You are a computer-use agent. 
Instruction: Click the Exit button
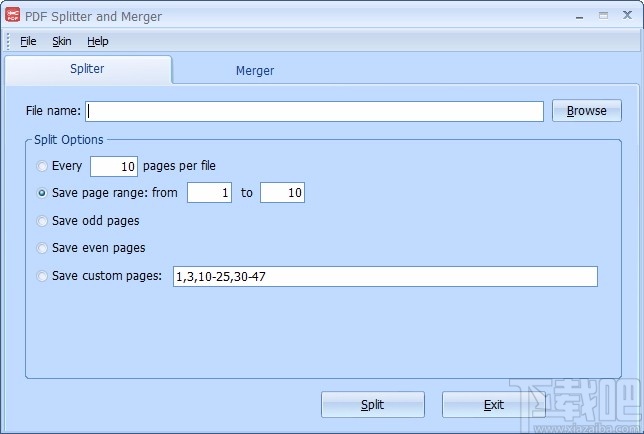494,405
